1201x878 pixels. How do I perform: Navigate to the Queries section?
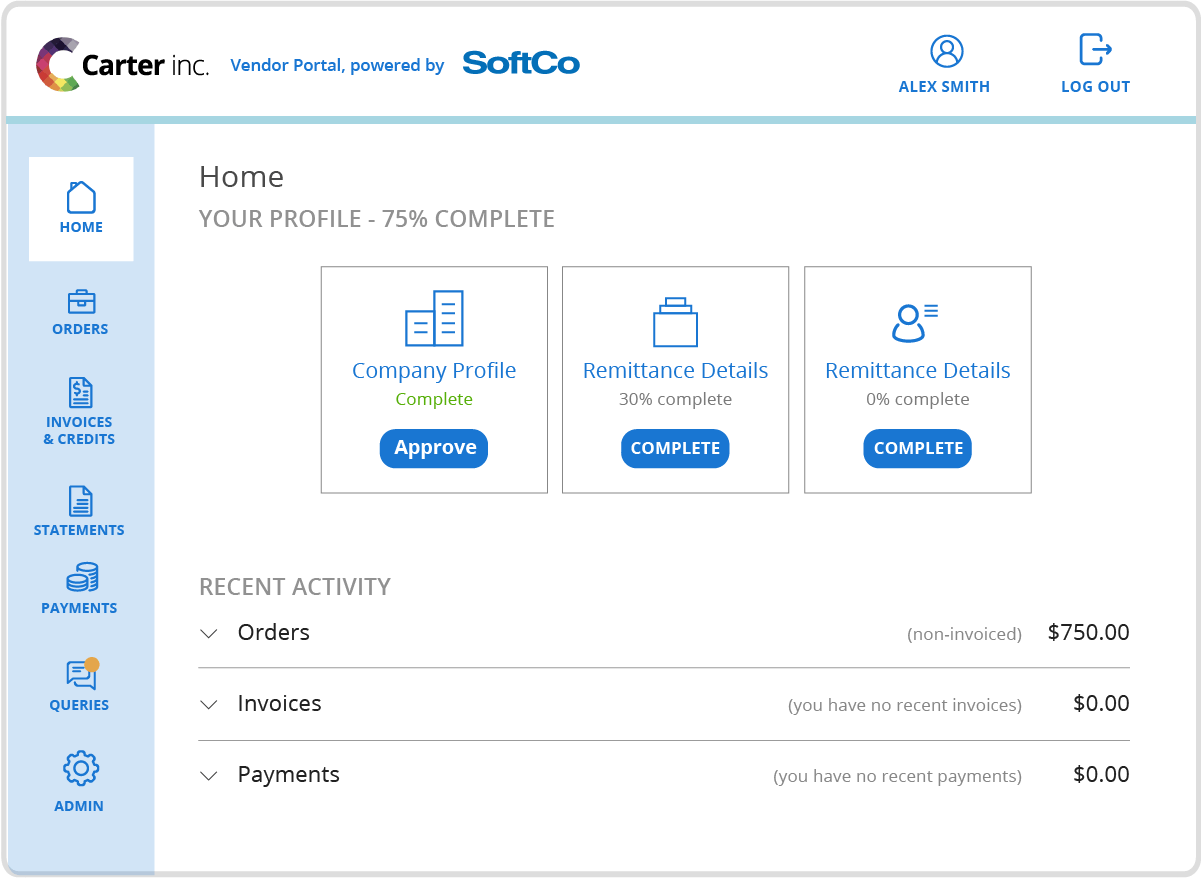pyautogui.click(x=79, y=705)
